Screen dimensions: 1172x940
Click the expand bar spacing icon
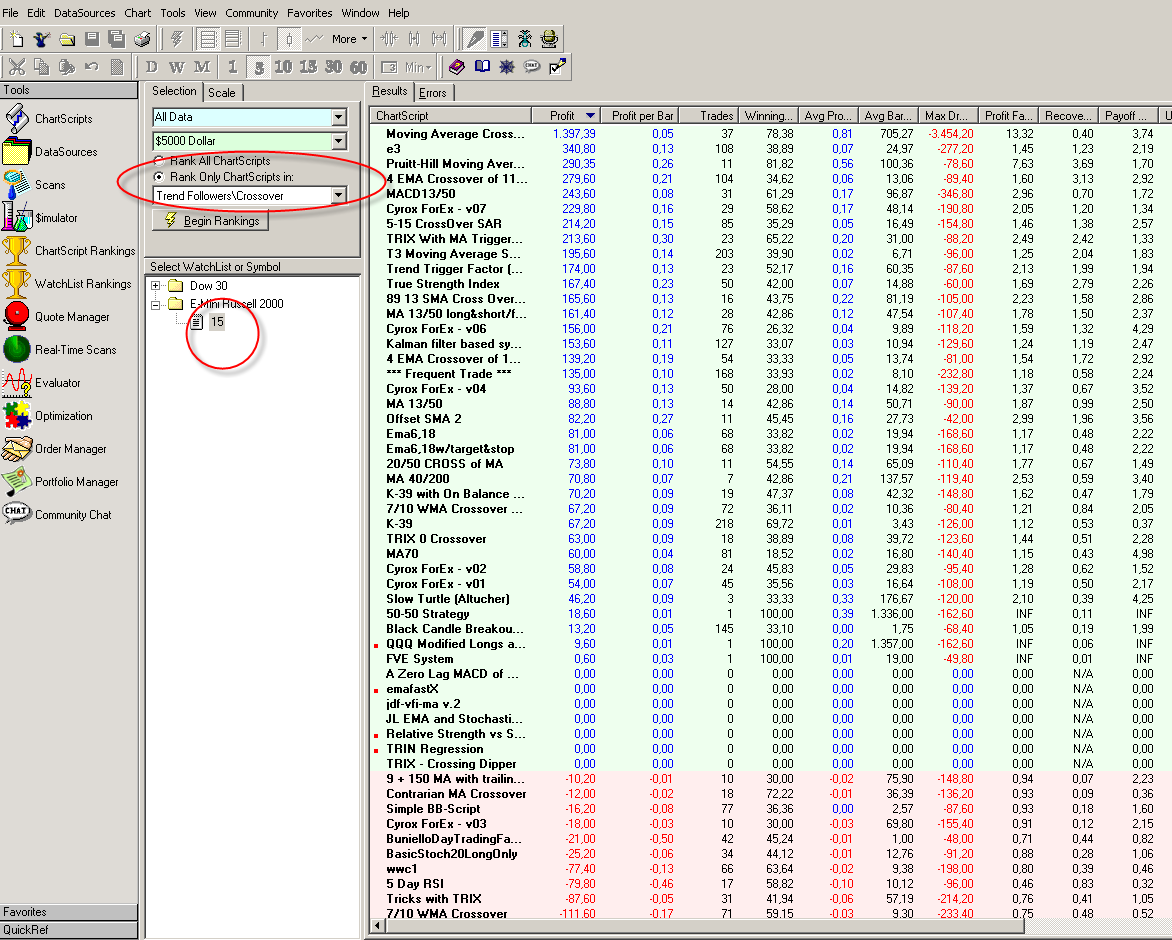tap(439, 39)
